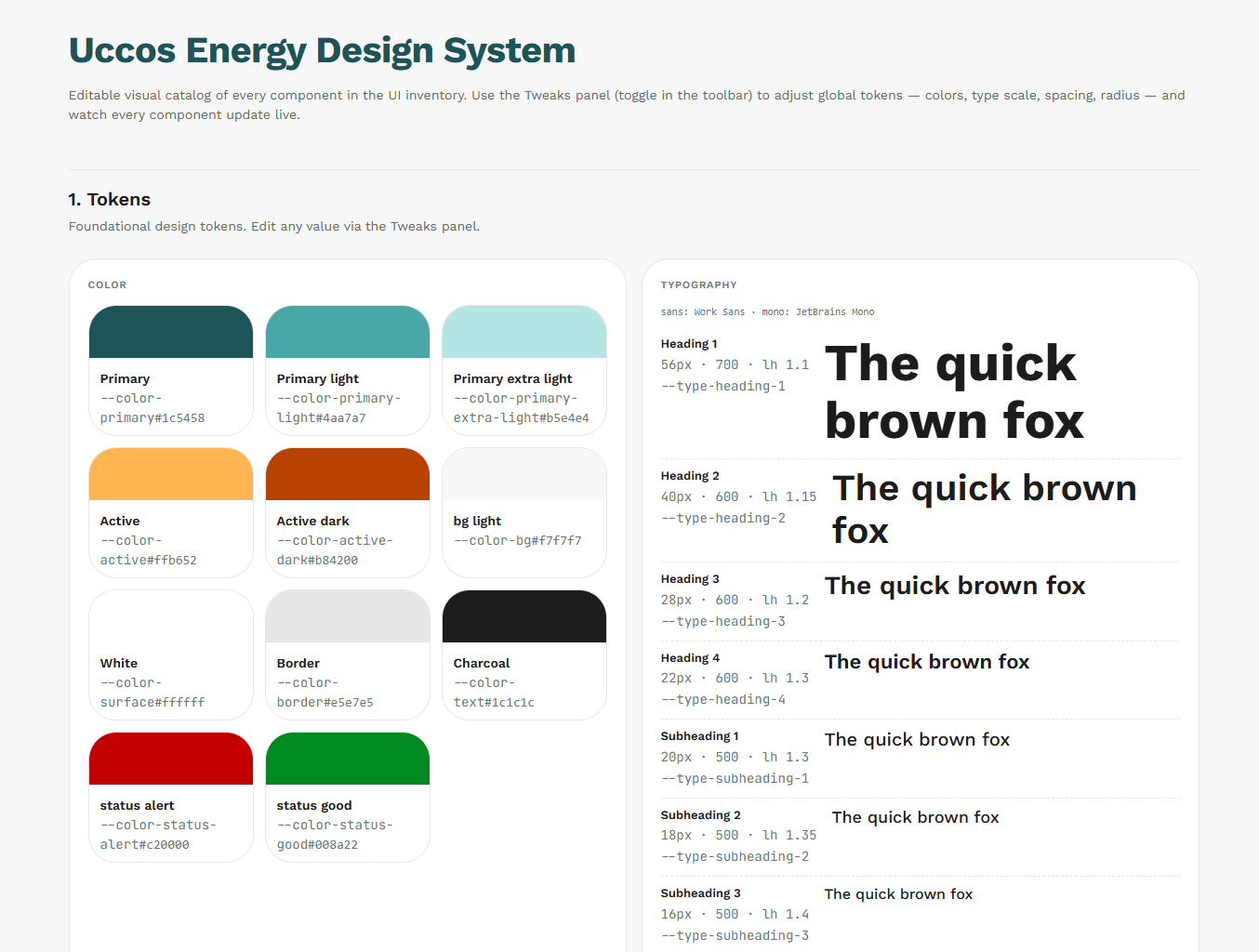Screen dimensions: 1259x952
Task: Click the '--type-heading-4' token name
Action: (x=723, y=700)
